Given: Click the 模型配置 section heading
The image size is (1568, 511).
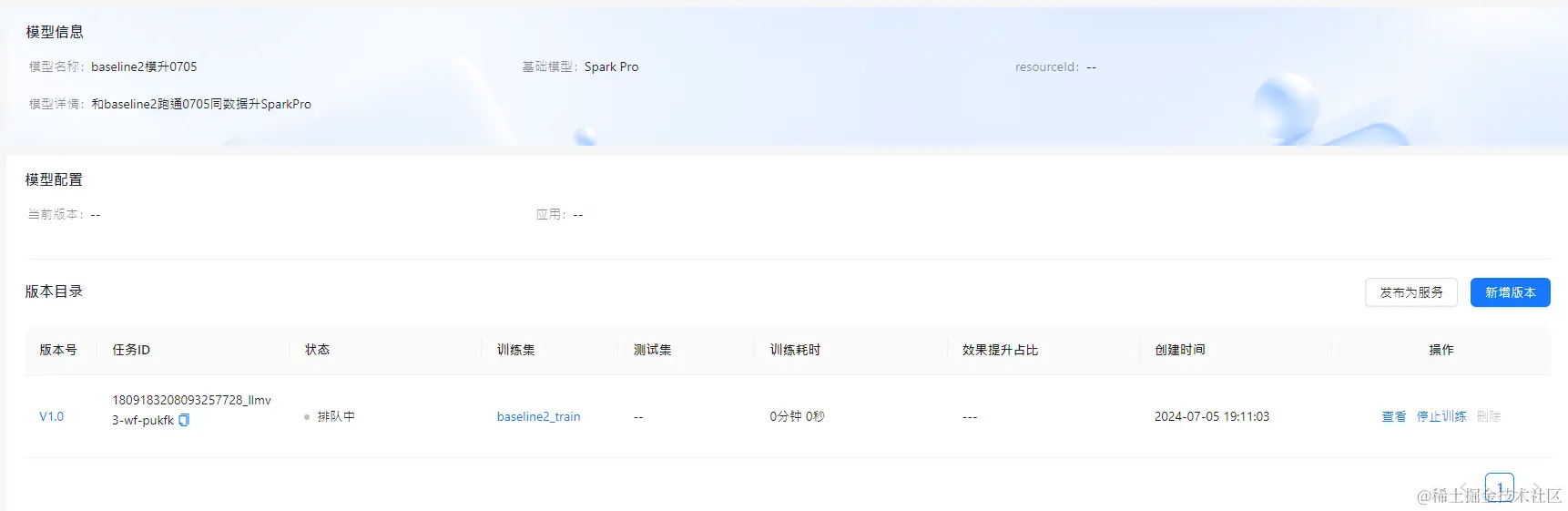Looking at the screenshot, I should (x=54, y=179).
